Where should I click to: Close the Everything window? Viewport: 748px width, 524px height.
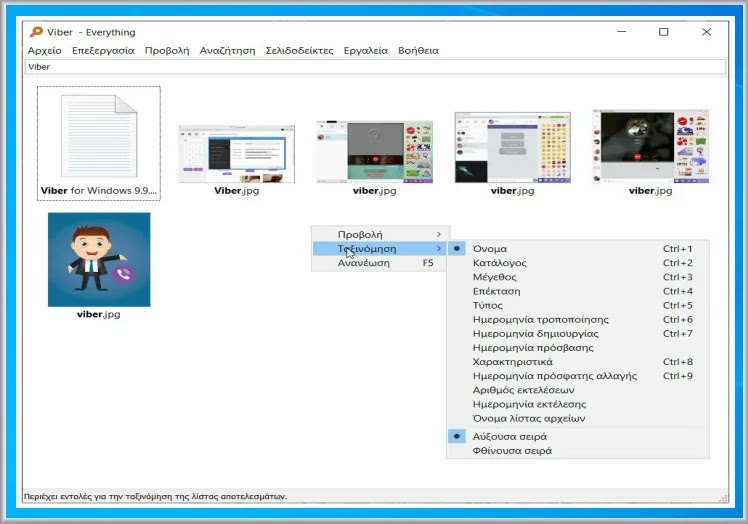tap(706, 32)
